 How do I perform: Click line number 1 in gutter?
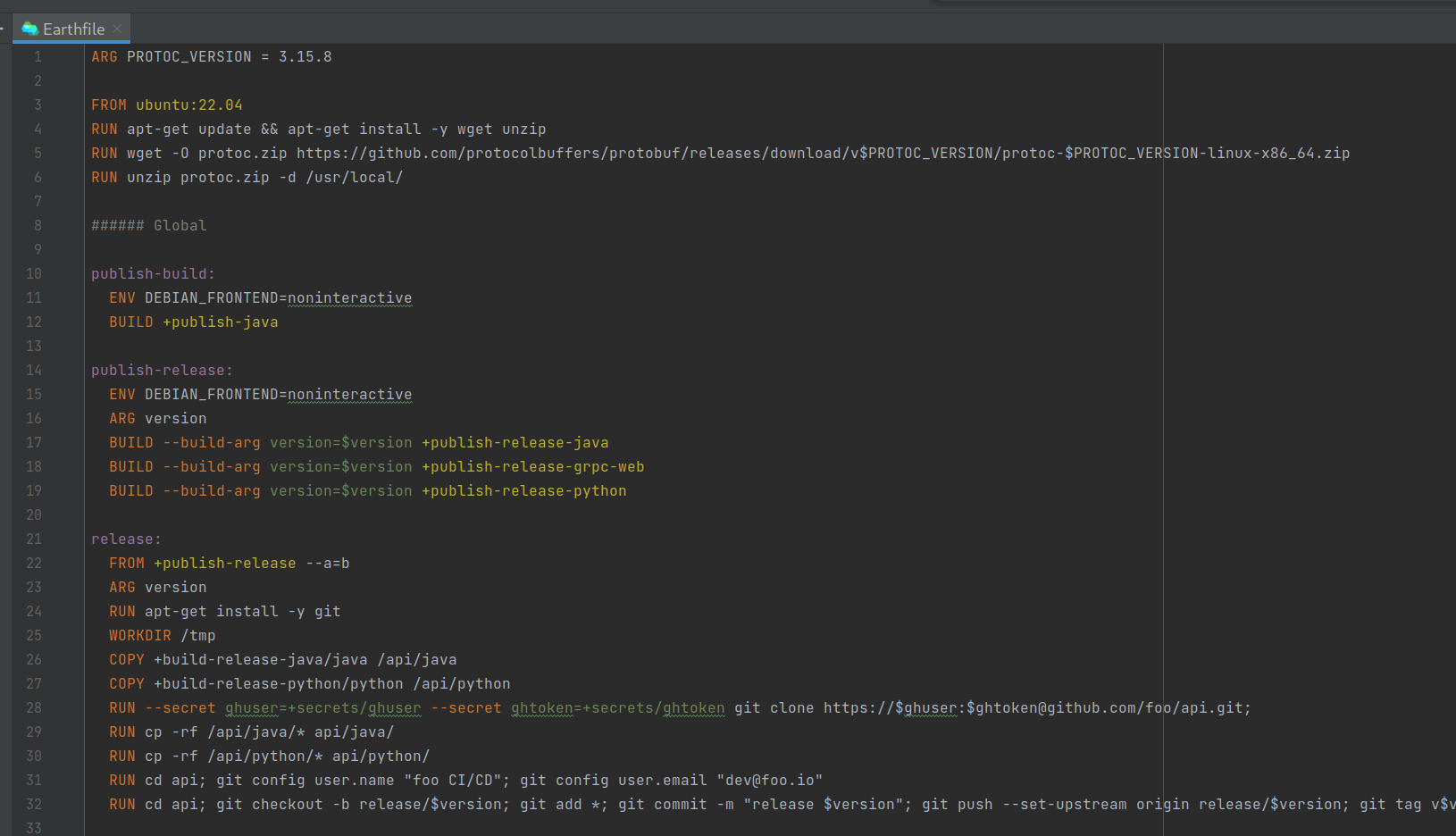38,56
